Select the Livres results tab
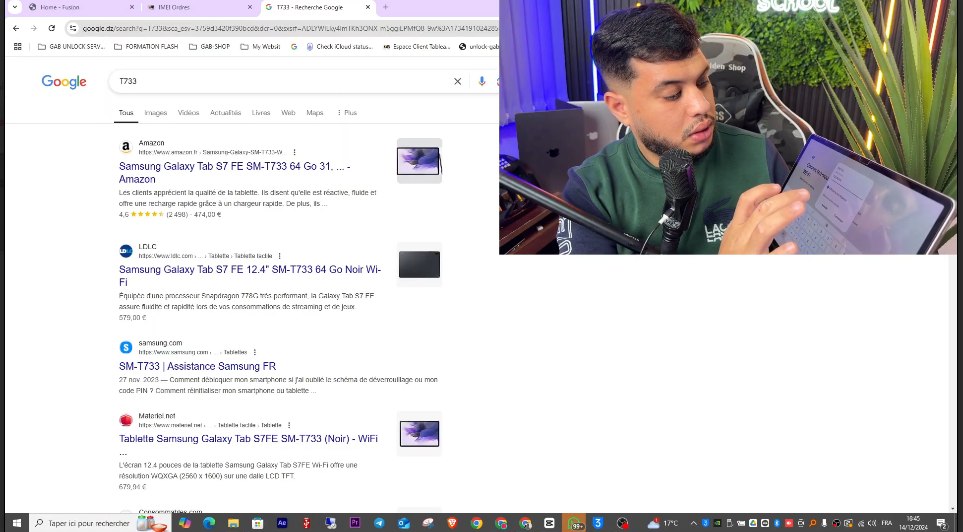Image resolution: width=963 pixels, height=532 pixels. point(261,113)
